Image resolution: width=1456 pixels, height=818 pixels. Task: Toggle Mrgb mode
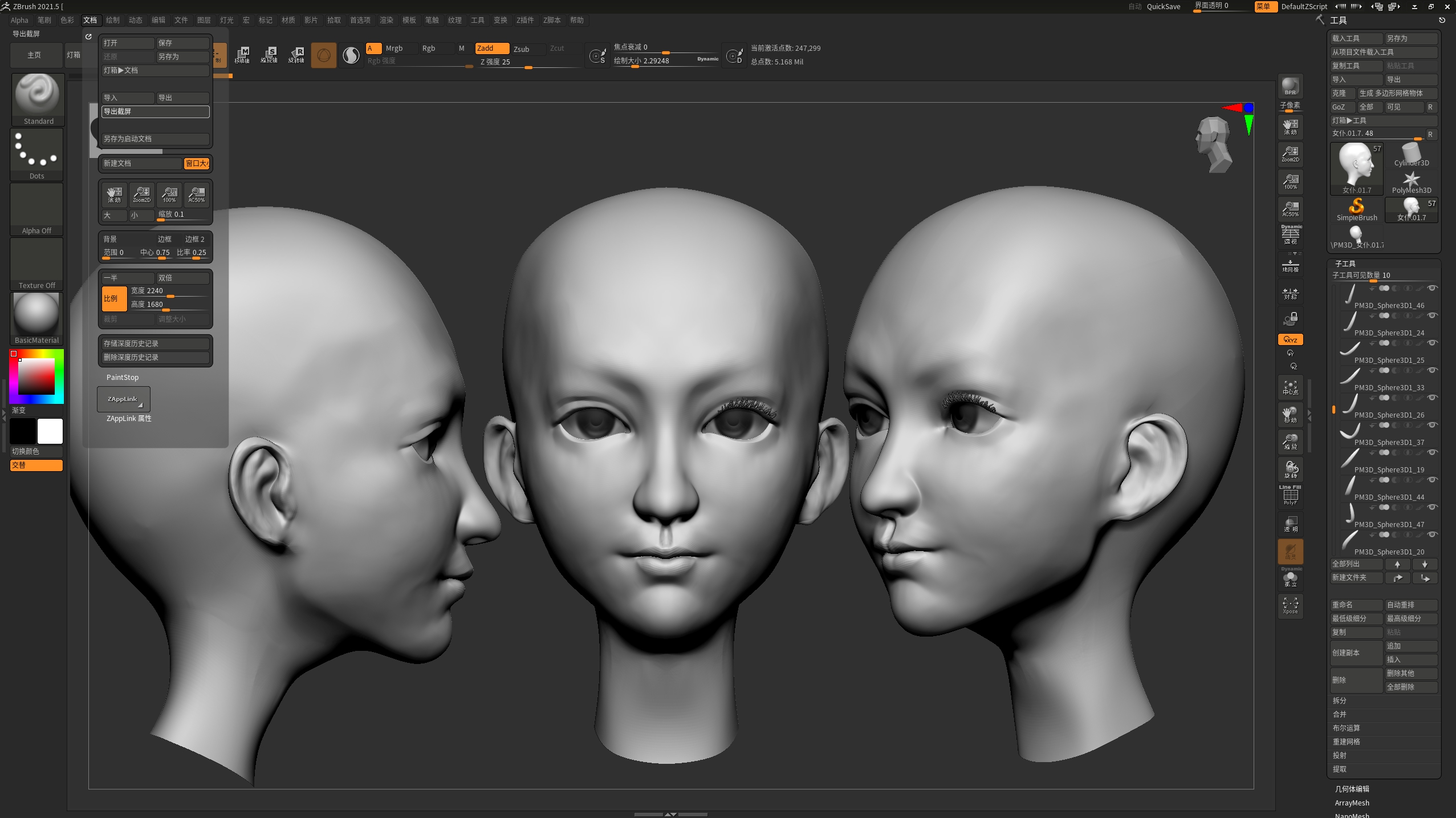pos(401,48)
